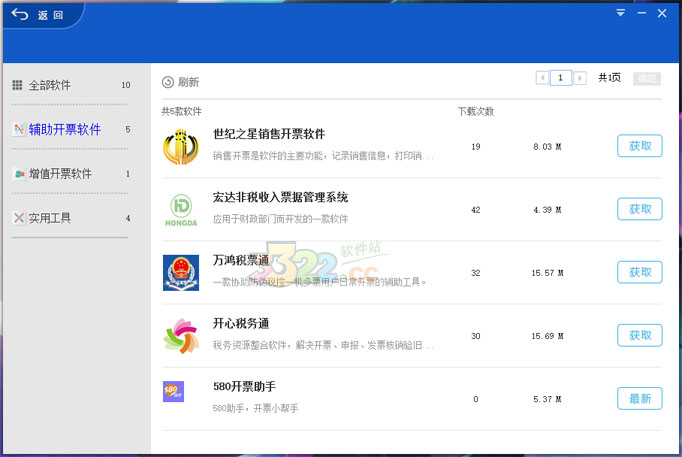Click file size 4.39 M
The width and height of the screenshot is (682, 457).
pos(547,210)
